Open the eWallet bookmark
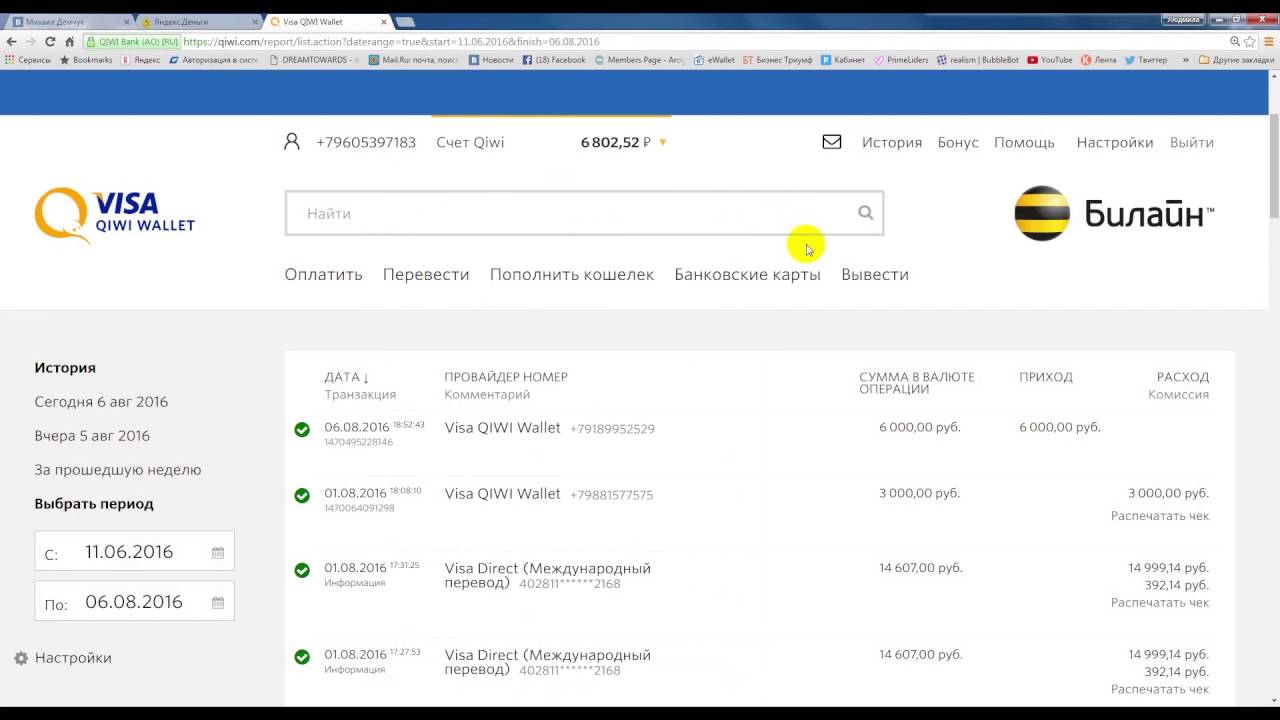The height and width of the screenshot is (720, 1280). coord(714,60)
